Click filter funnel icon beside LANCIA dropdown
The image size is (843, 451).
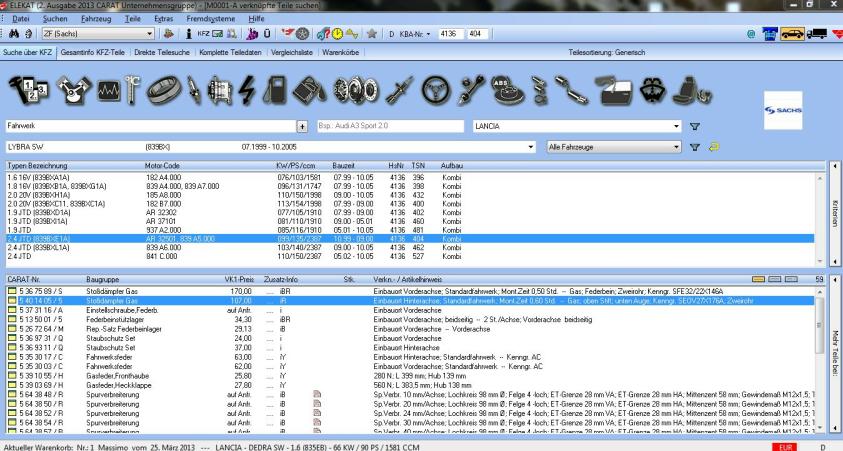pos(695,126)
